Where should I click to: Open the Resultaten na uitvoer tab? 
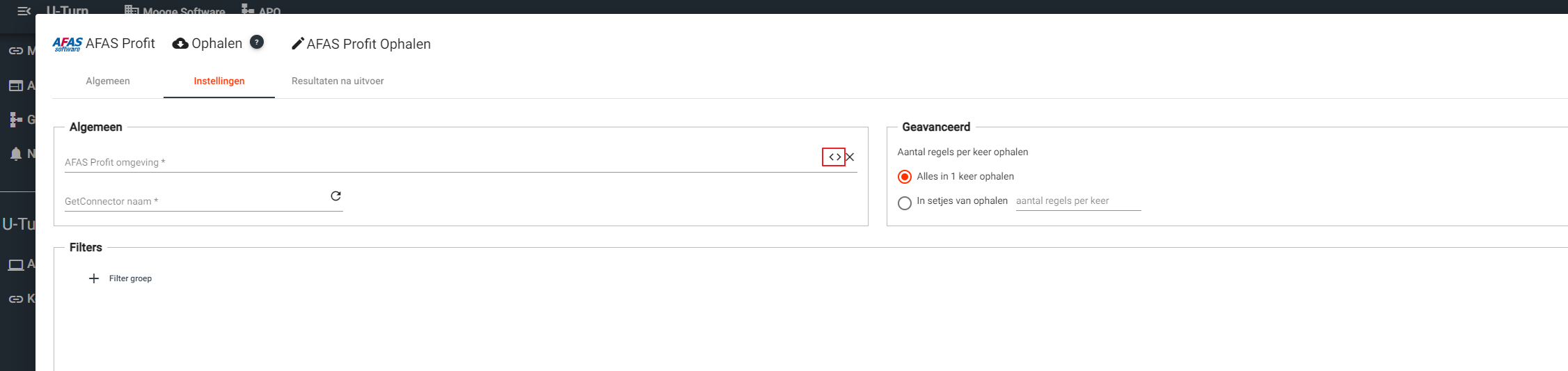click(x=338, y=81)
